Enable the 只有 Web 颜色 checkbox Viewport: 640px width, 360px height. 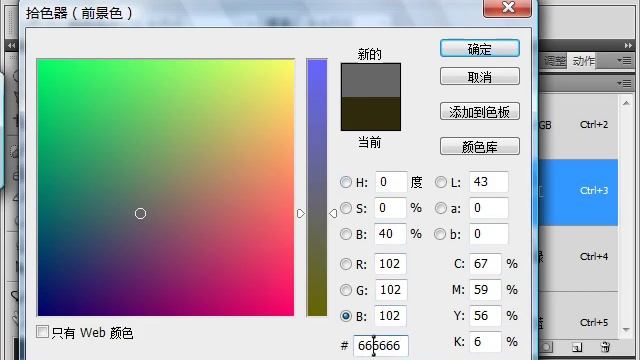pyautogui.click(x=42, y=331)
